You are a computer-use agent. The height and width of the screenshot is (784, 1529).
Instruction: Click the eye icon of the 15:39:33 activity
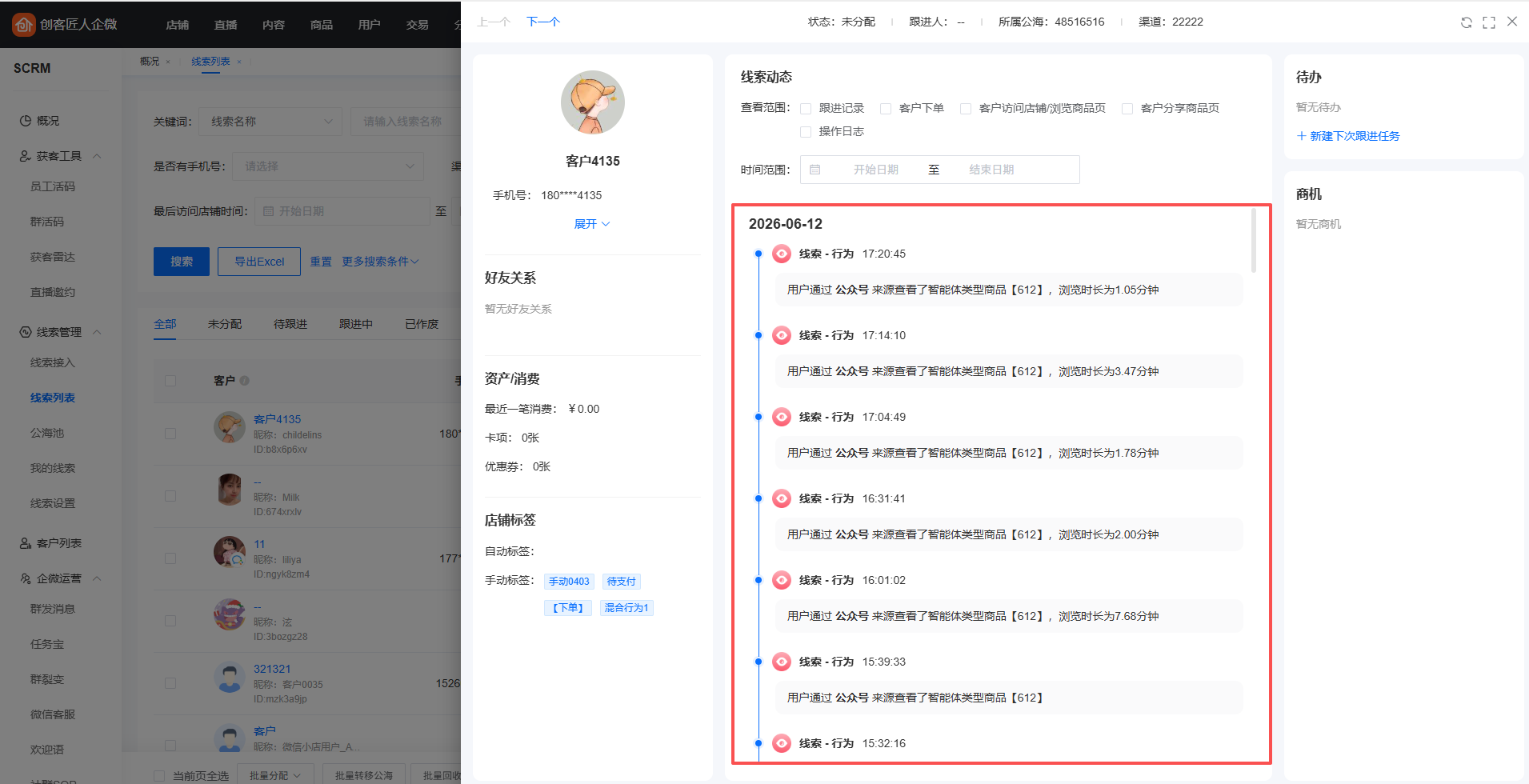point(782,662)
